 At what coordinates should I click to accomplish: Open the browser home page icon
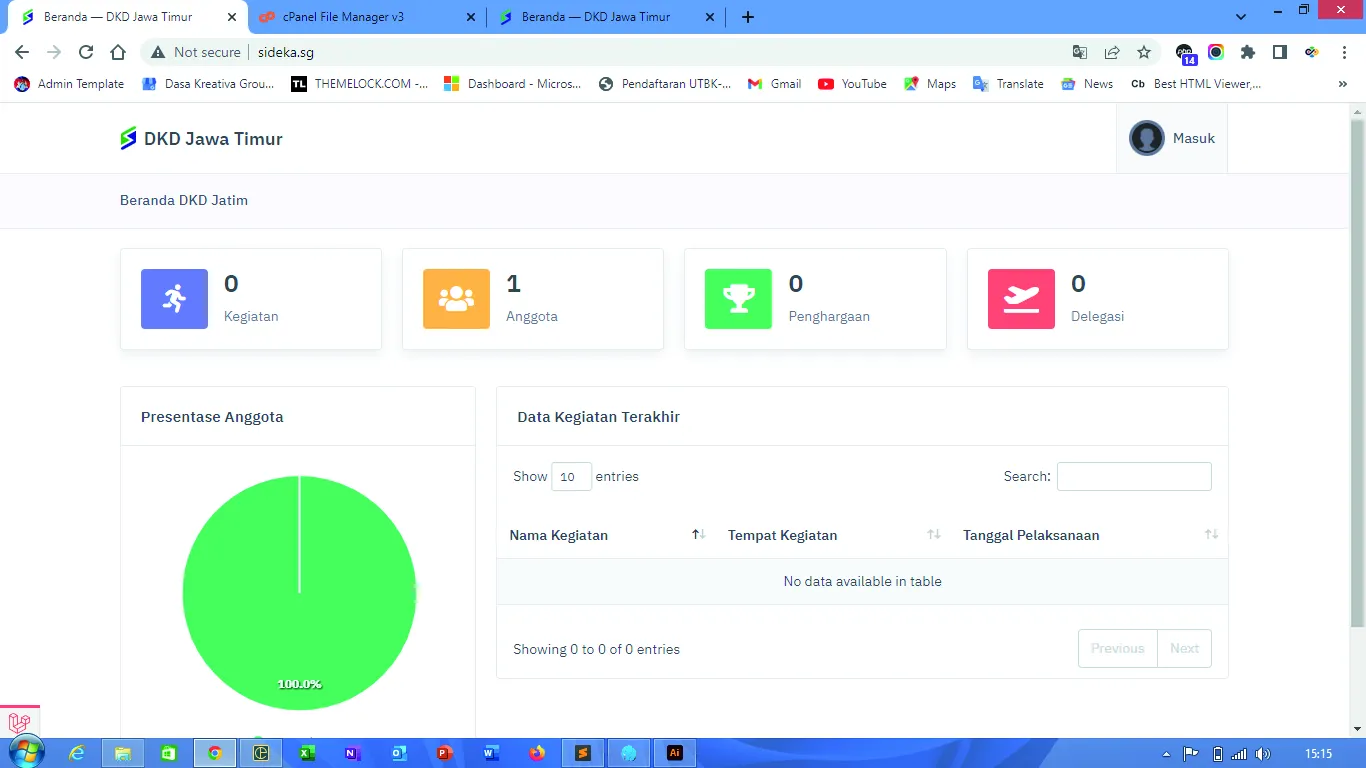(x=118, y=52)
